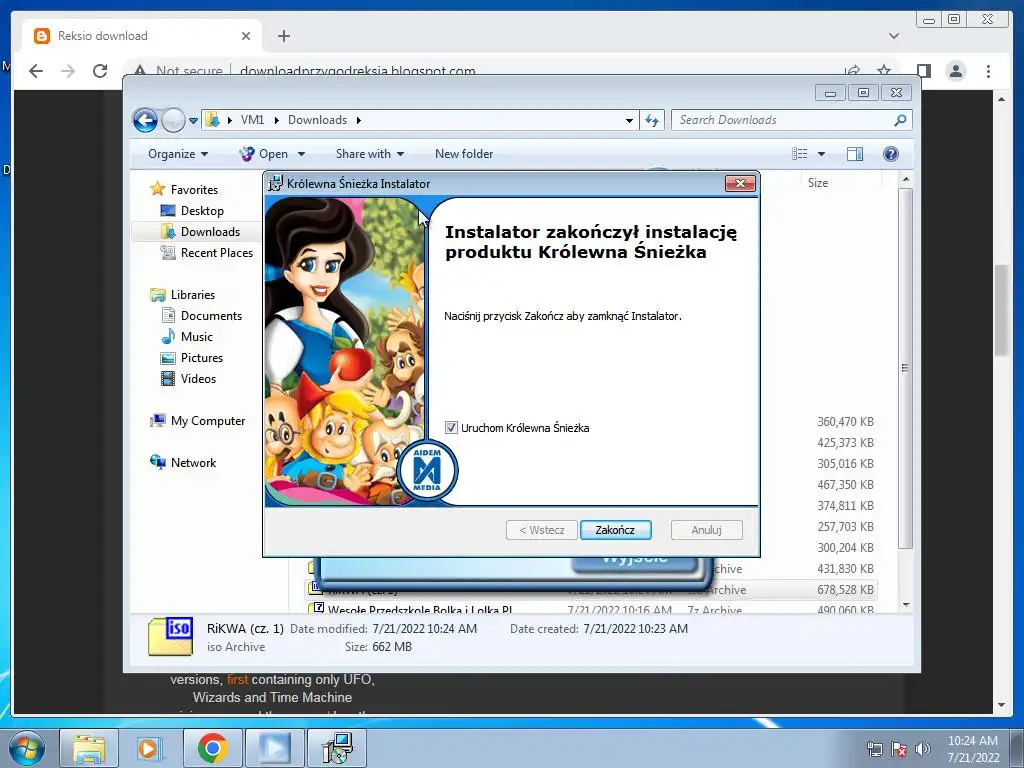Screen dimensions: 1024x768
Task: Open Documents library in navigation pane
Action: (x=211, y=315)
